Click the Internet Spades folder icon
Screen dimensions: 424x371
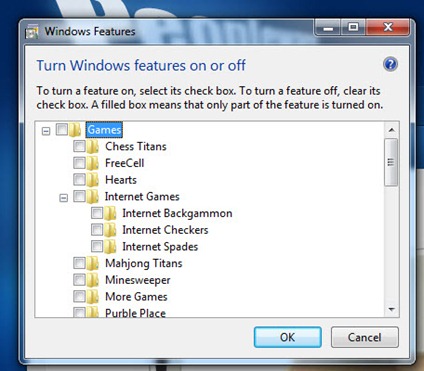(110, 246)
